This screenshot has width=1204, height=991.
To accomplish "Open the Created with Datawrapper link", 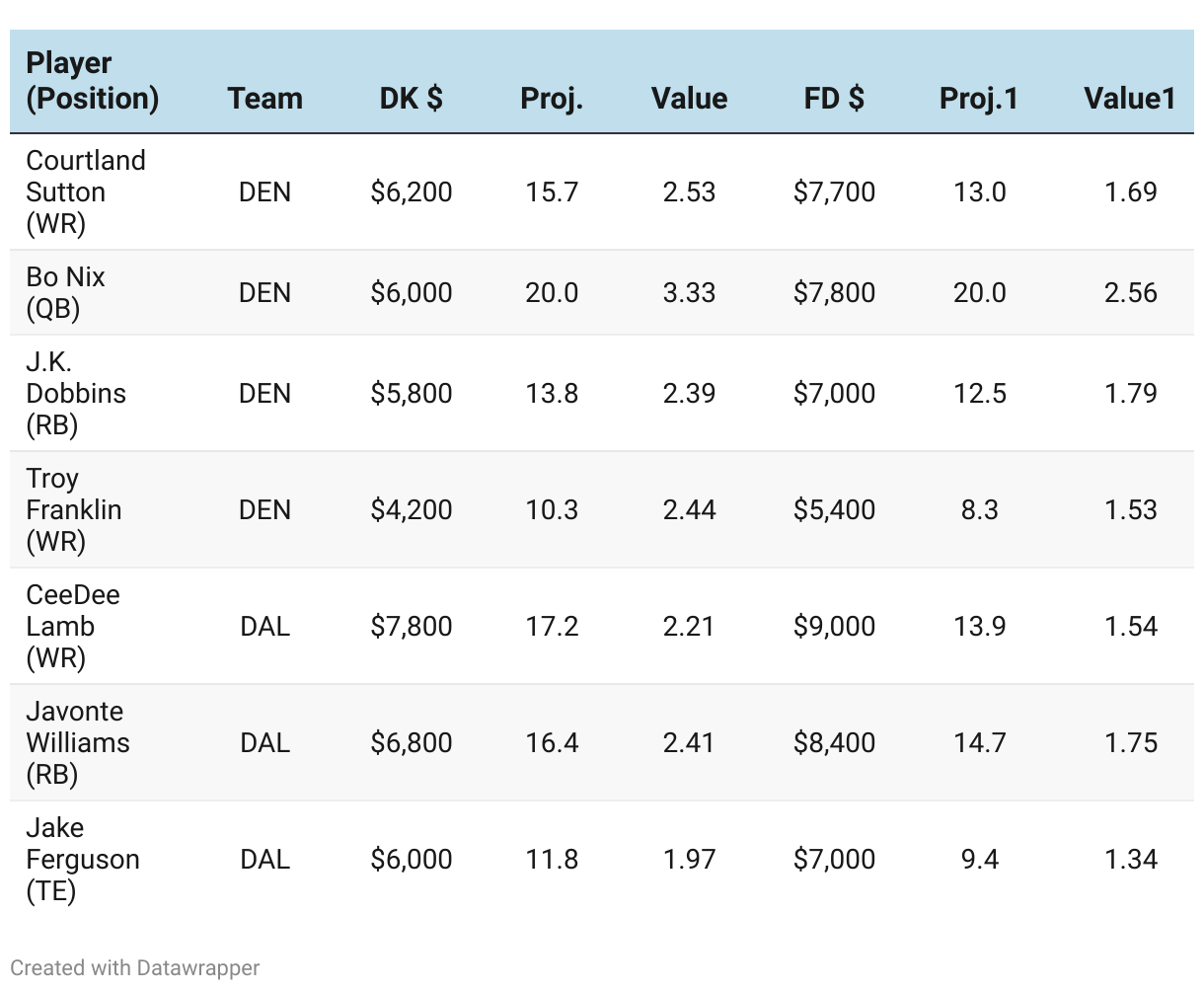I will click(135, 968).
